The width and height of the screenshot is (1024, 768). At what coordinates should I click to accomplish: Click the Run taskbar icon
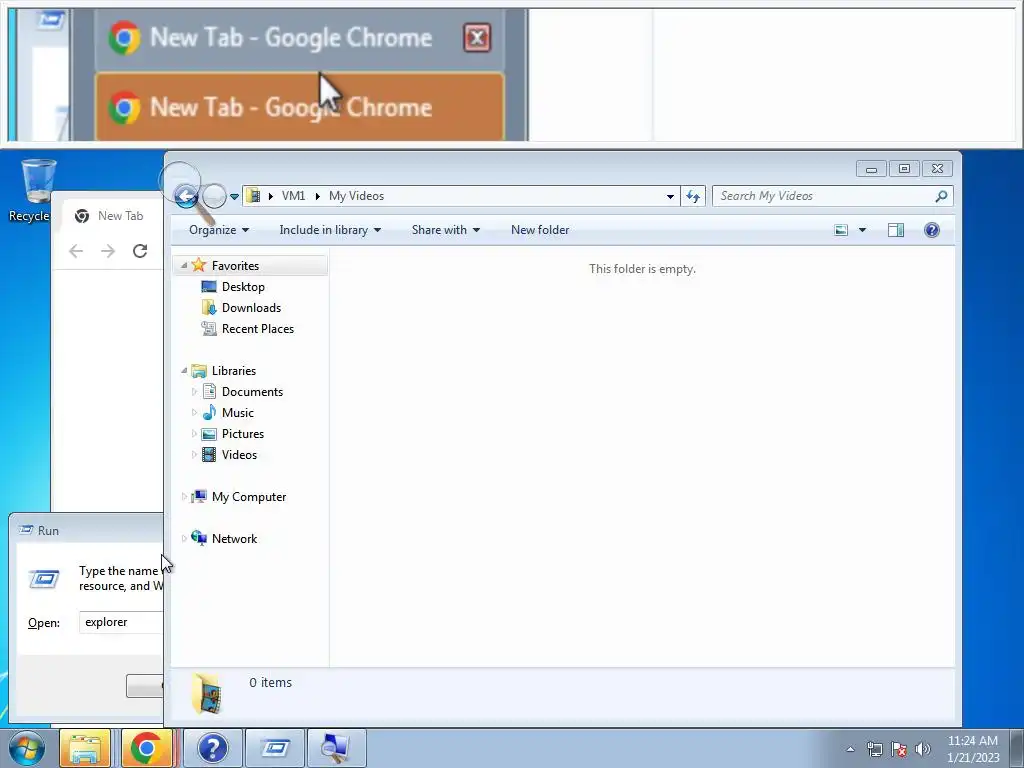[x=275, y=748]
